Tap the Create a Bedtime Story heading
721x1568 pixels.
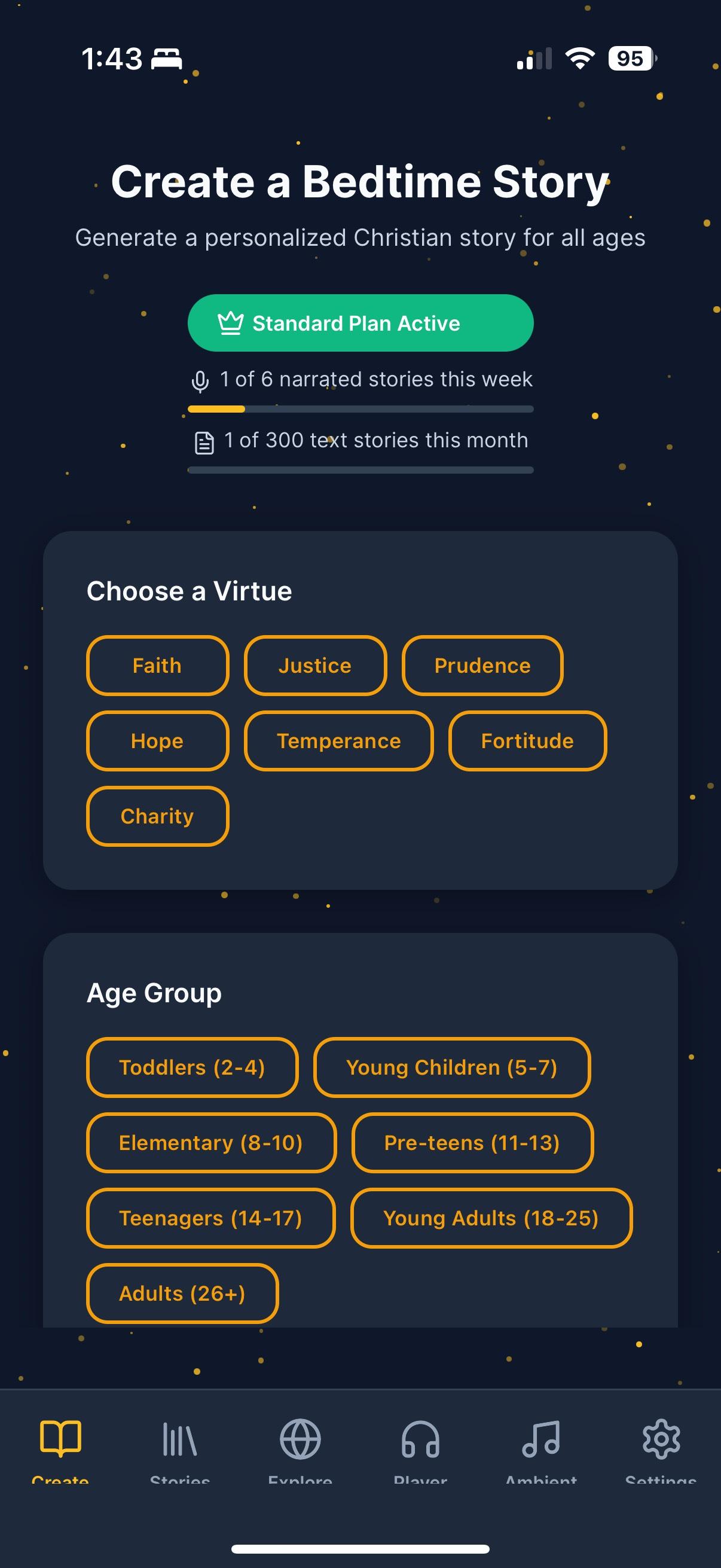coord(360,181)
